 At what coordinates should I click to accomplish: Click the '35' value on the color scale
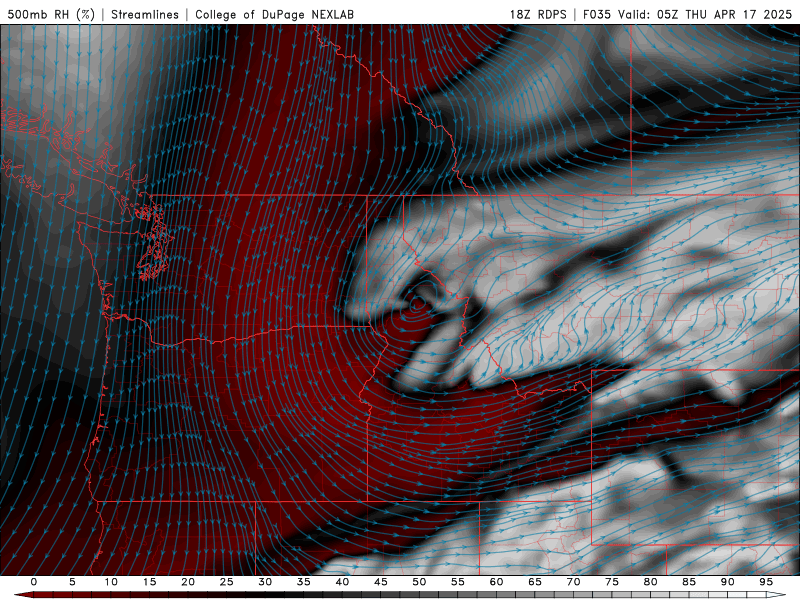click(x=304, y=582)
